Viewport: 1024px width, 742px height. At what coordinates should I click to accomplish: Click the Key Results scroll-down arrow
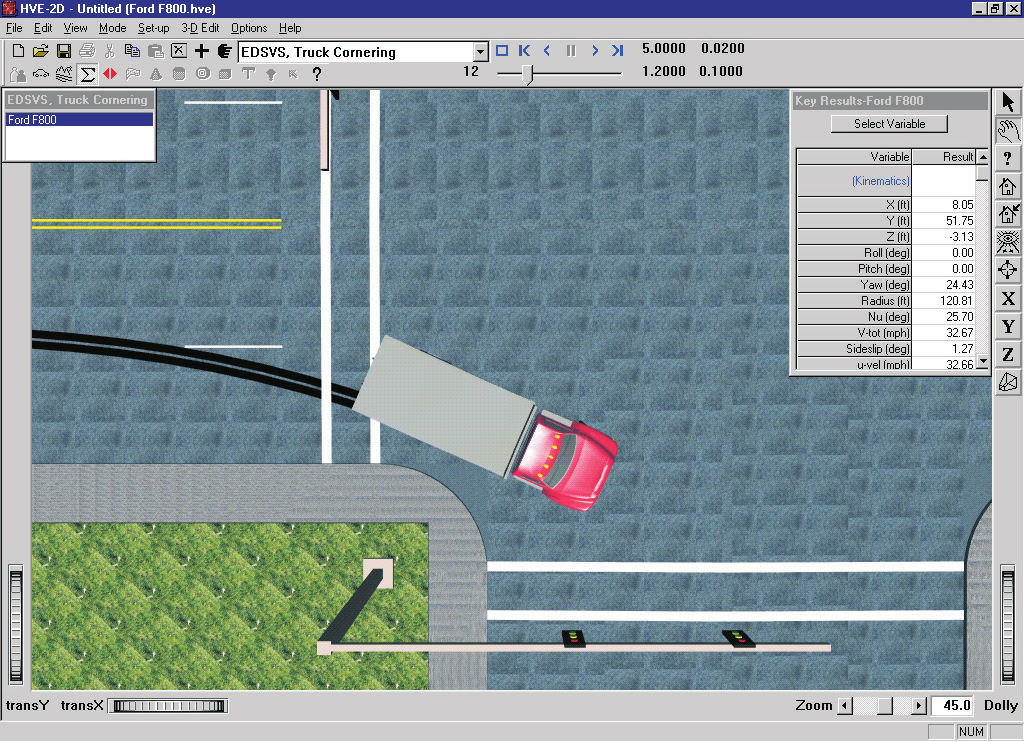(982, 363)
